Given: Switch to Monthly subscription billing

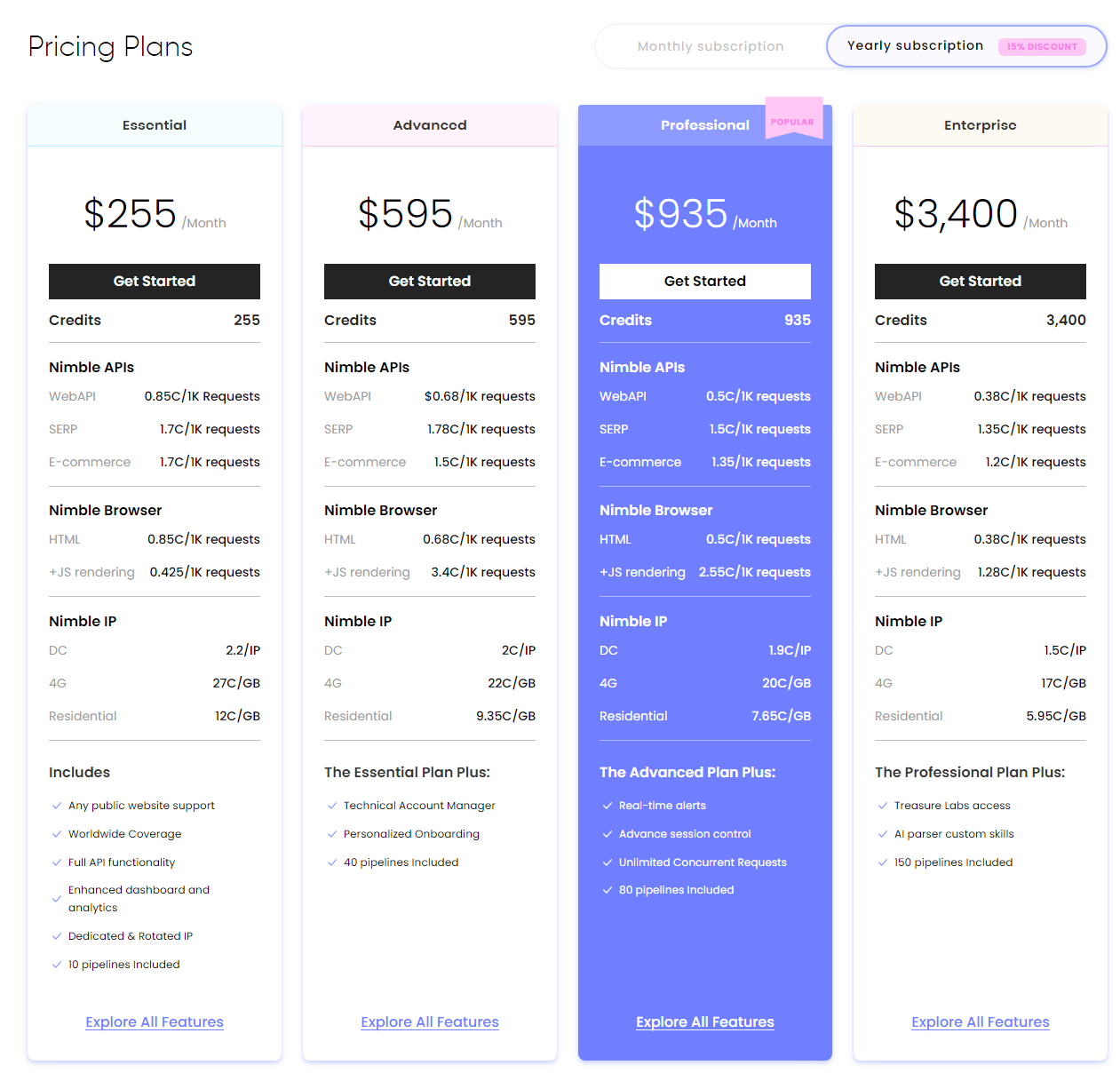Looking at the screenshot, I should click(710, 46).
